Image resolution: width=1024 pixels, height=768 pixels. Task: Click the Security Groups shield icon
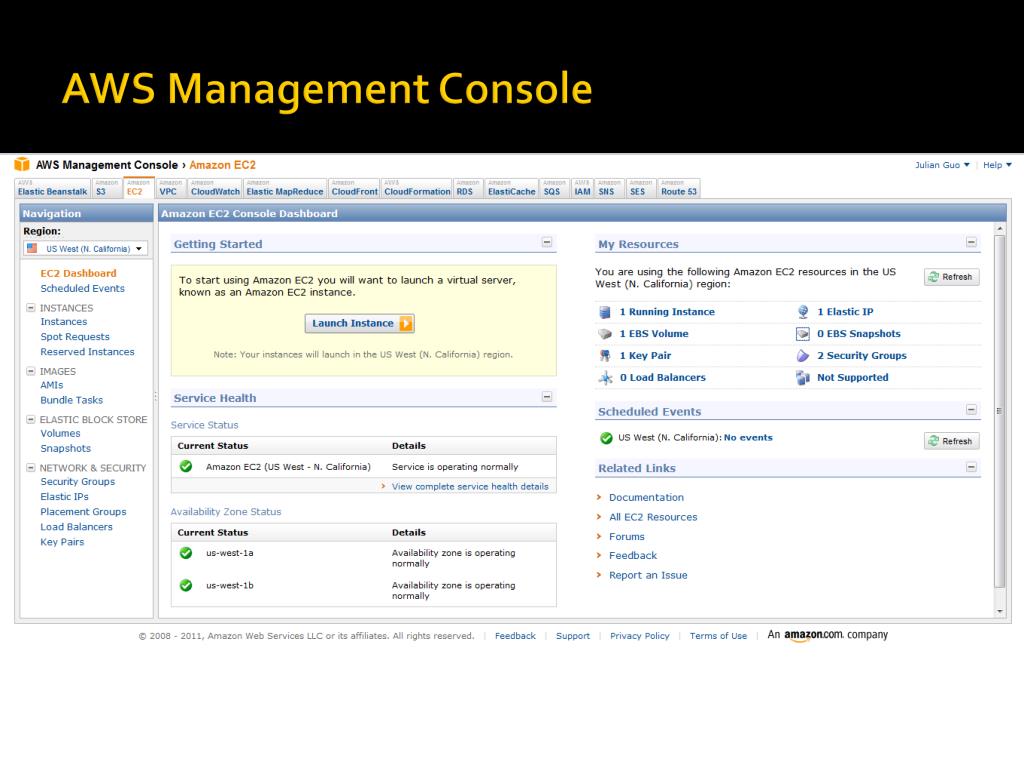pos(803,356)
